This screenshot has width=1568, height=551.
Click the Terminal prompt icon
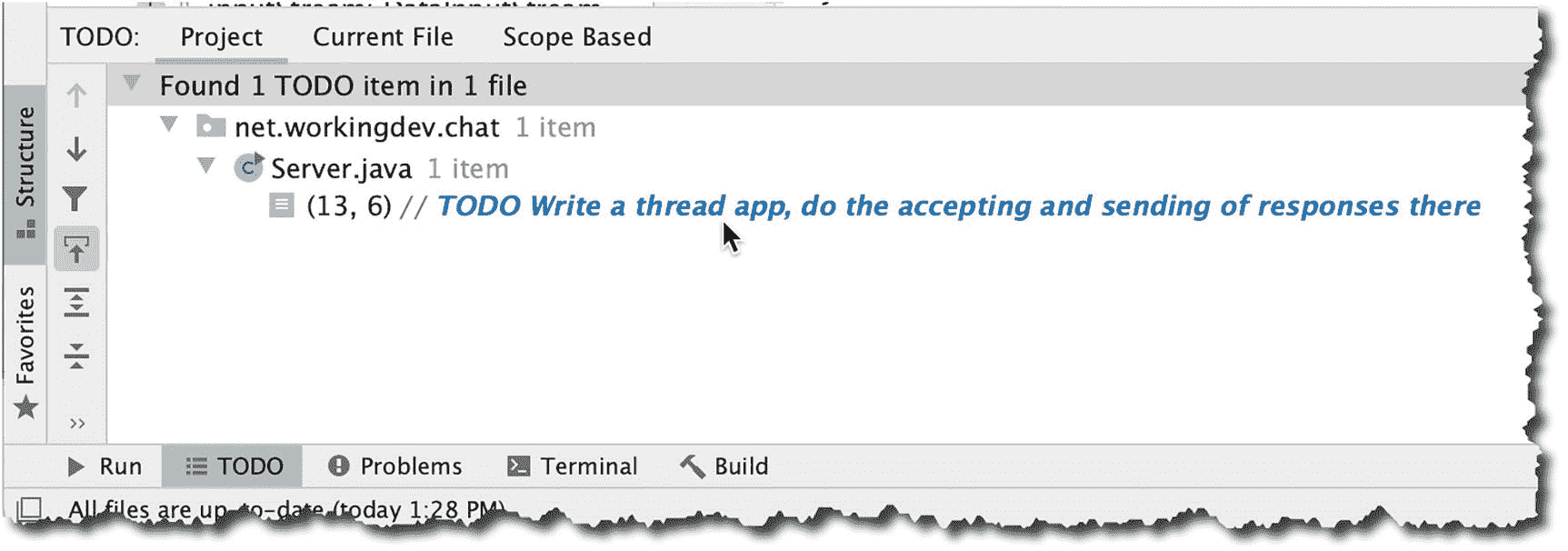coord(518,466)
